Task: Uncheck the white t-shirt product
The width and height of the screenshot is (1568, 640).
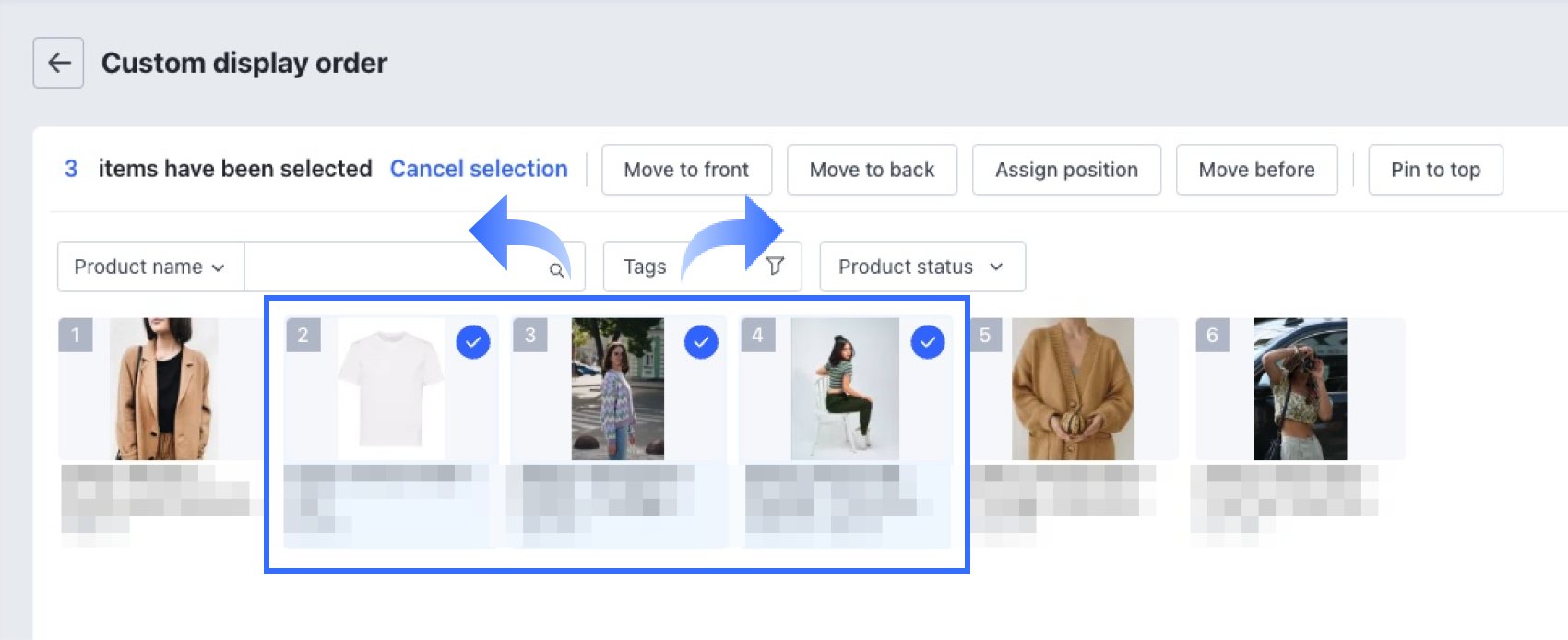Action: point(473,342)
